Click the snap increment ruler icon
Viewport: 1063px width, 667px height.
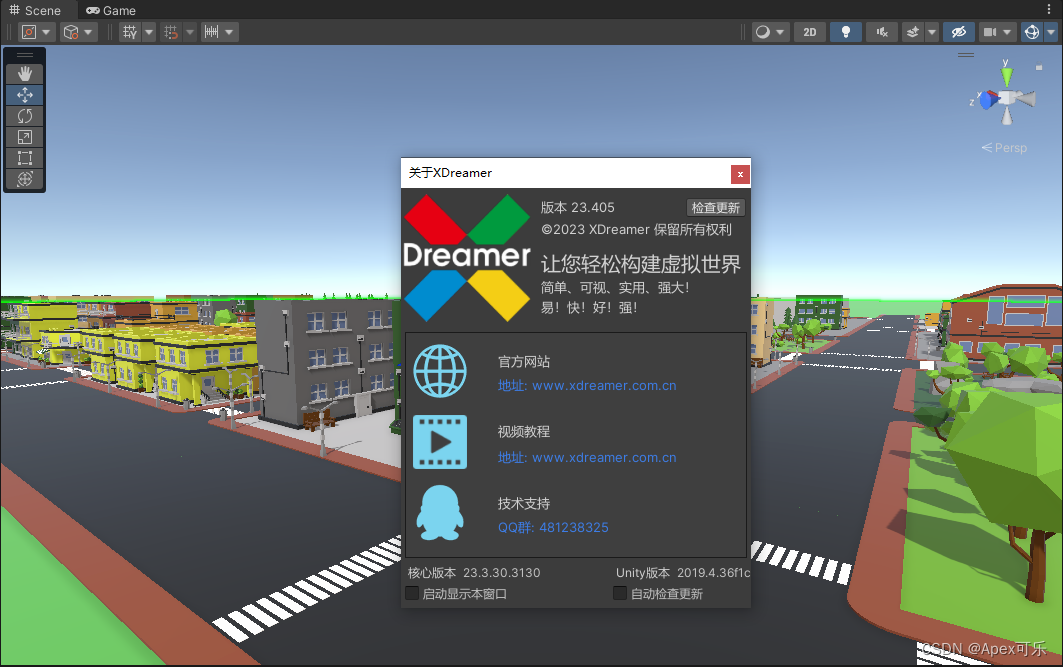(x=212, y=32)
